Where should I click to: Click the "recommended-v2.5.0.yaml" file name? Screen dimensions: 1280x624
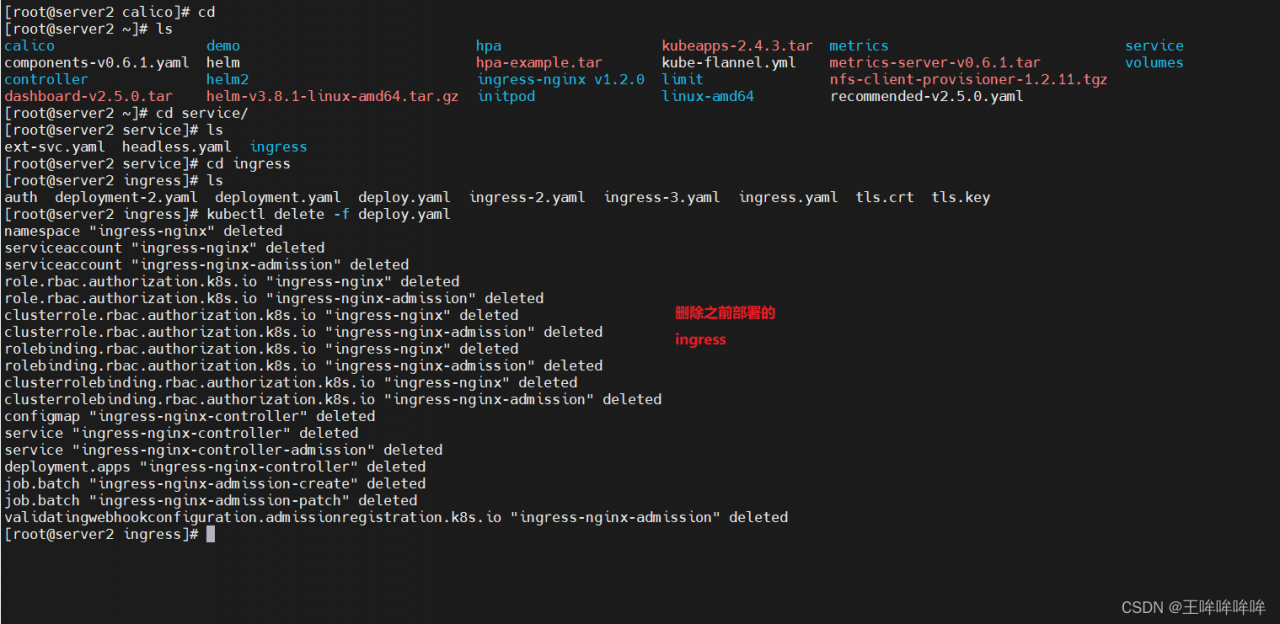click(x=926, y=97)
